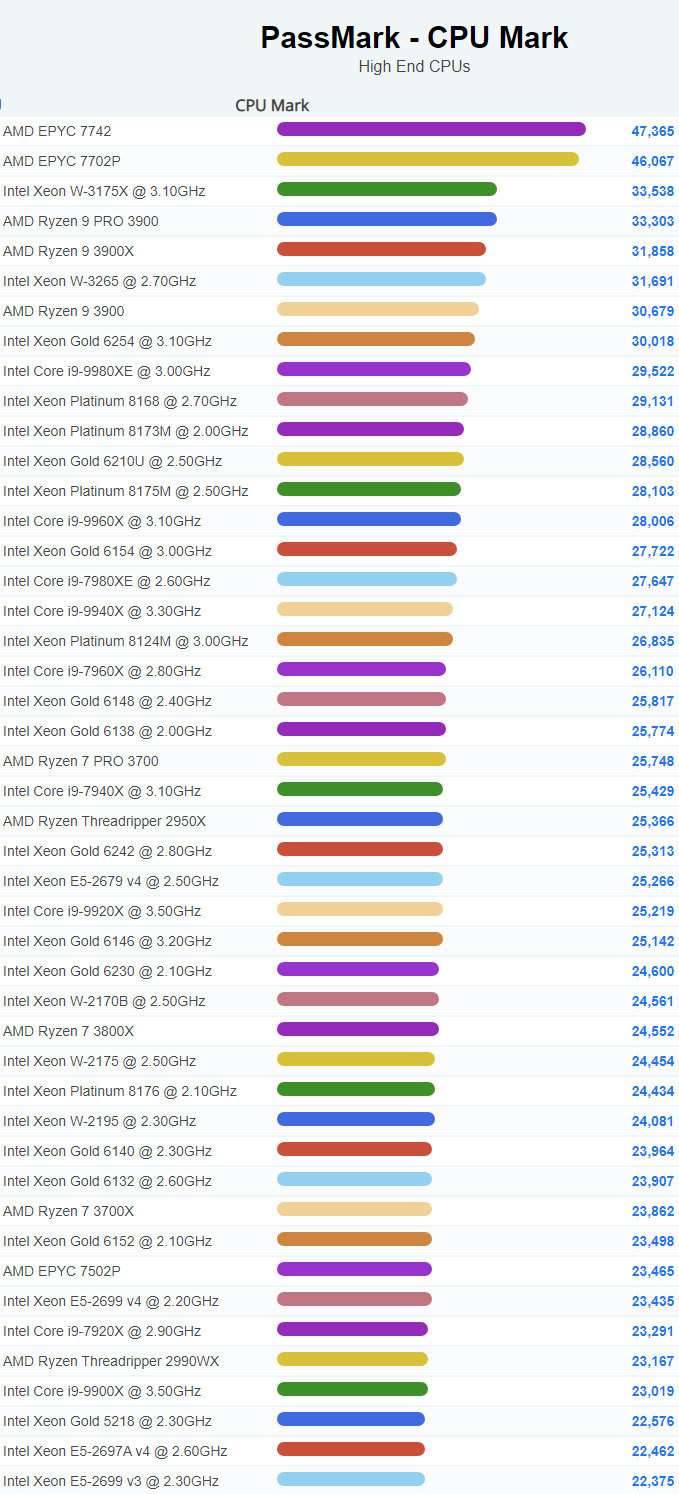The image size is (679, 1494).
Task: Click score 22,375 for Xeon E5-2699 v3
Action: (653, 1481)
